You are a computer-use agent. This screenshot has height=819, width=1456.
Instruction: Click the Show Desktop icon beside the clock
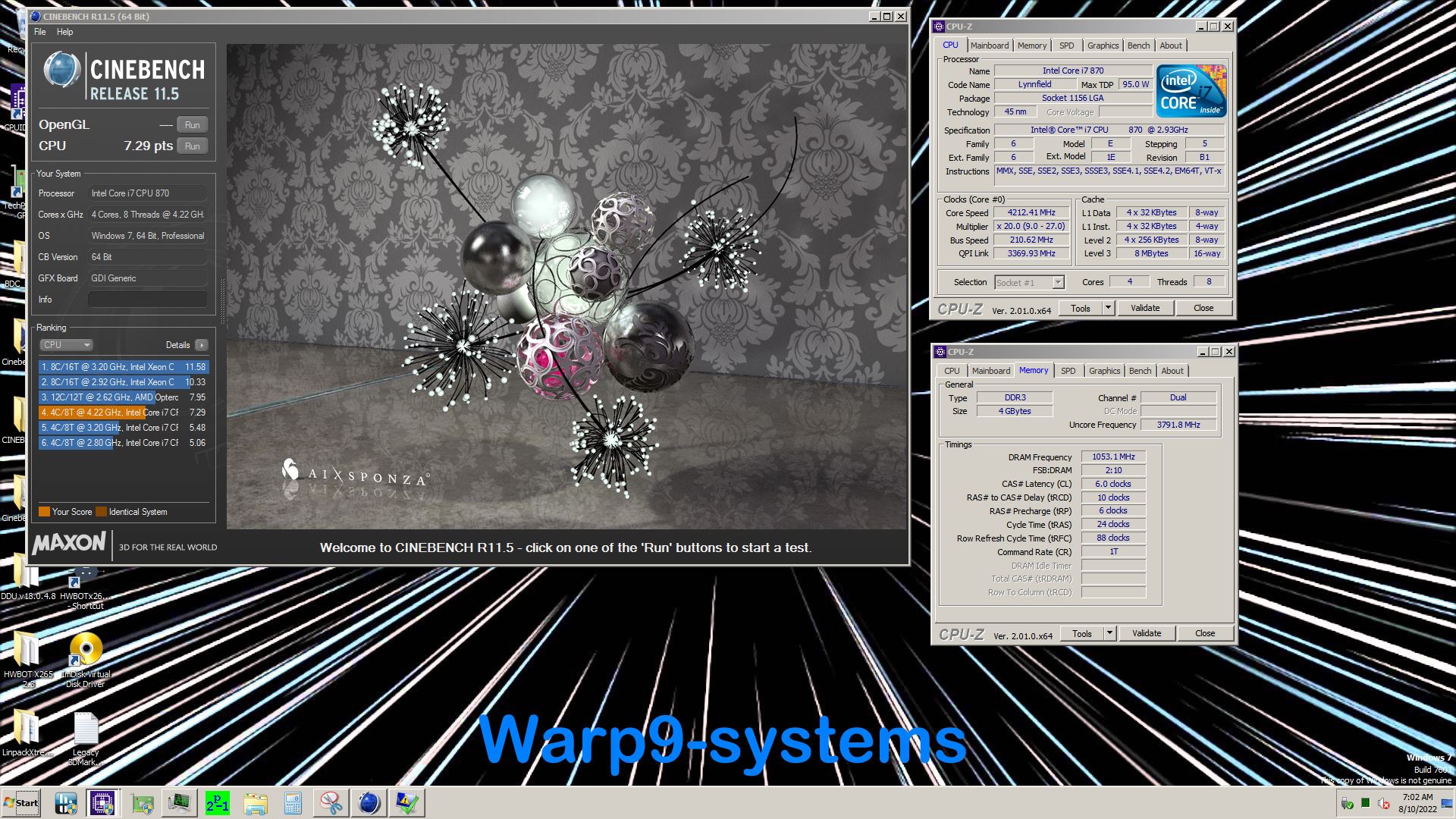1447,803
